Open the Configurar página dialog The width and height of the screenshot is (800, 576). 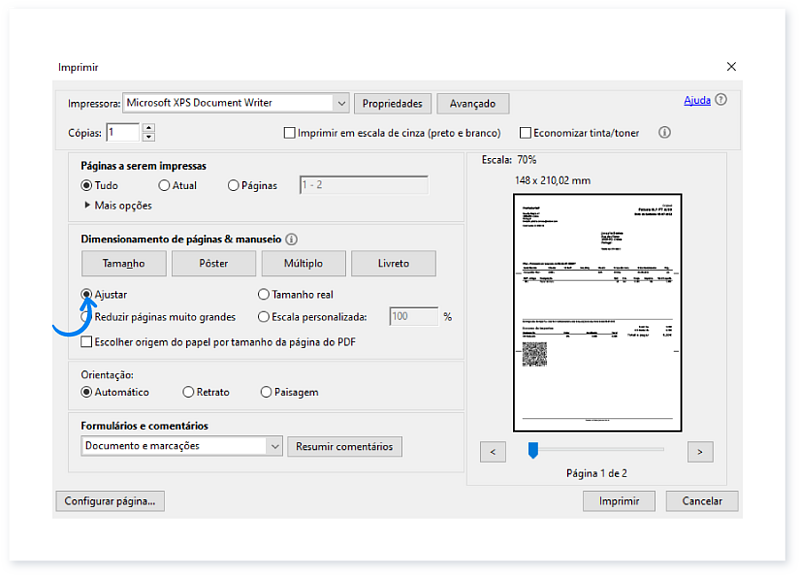[110, 501]
